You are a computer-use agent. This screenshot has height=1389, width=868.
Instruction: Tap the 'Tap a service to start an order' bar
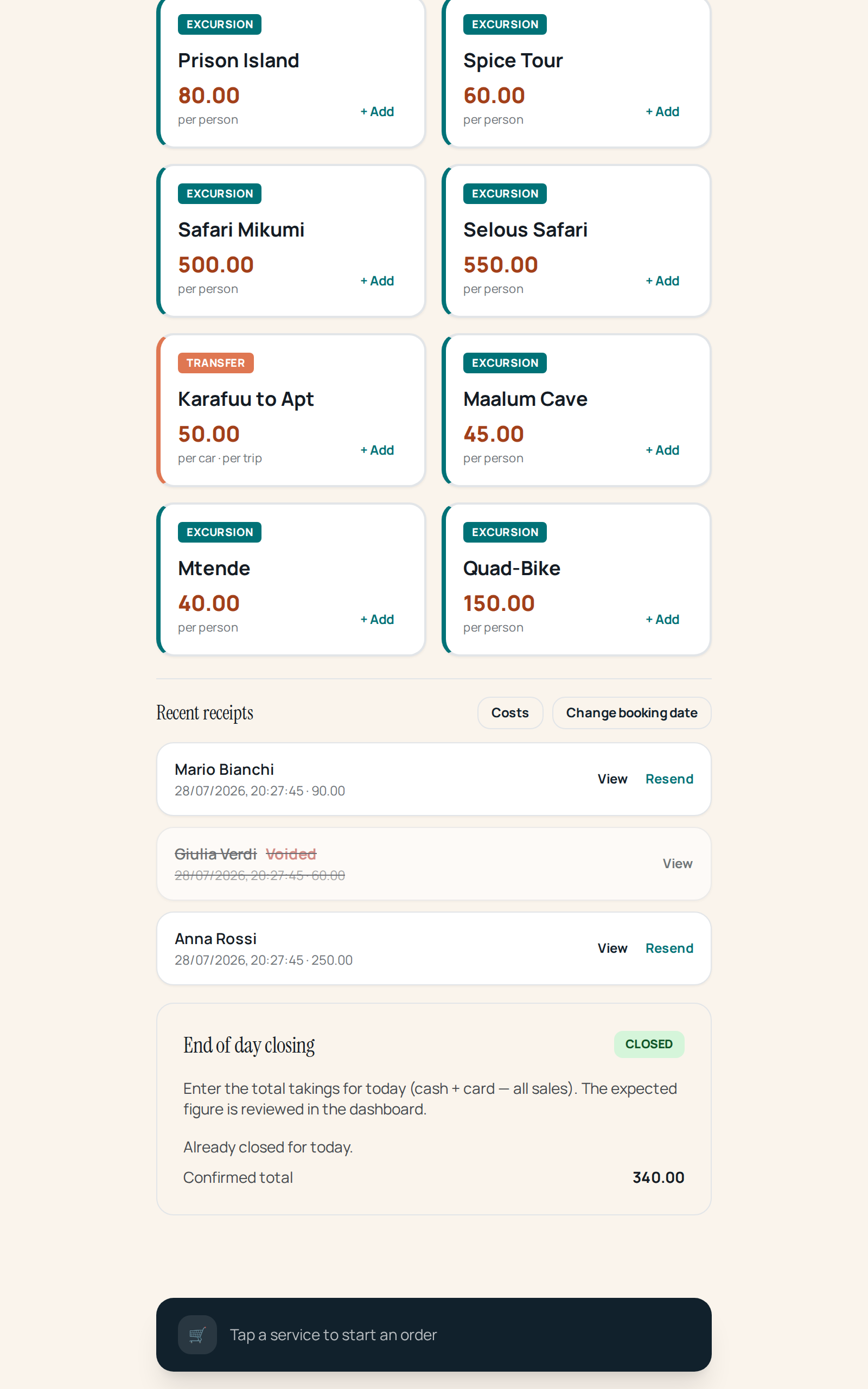434,1335
